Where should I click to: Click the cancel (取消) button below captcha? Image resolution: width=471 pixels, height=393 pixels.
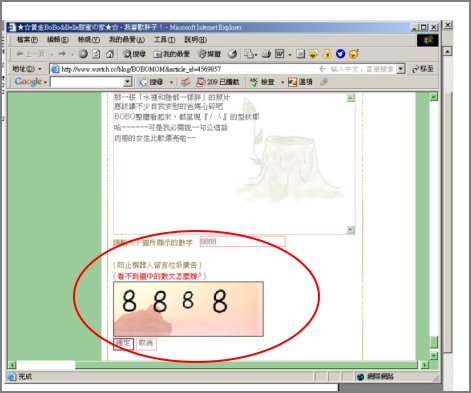pos(146,344)
